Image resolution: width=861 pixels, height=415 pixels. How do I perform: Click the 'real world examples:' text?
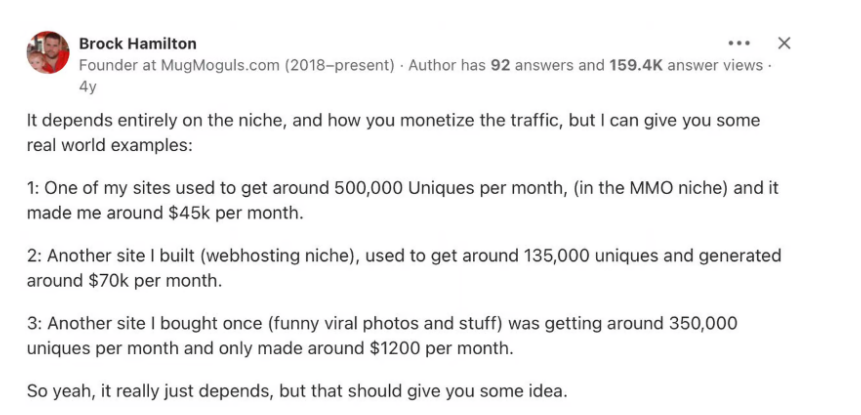(110, 145)
